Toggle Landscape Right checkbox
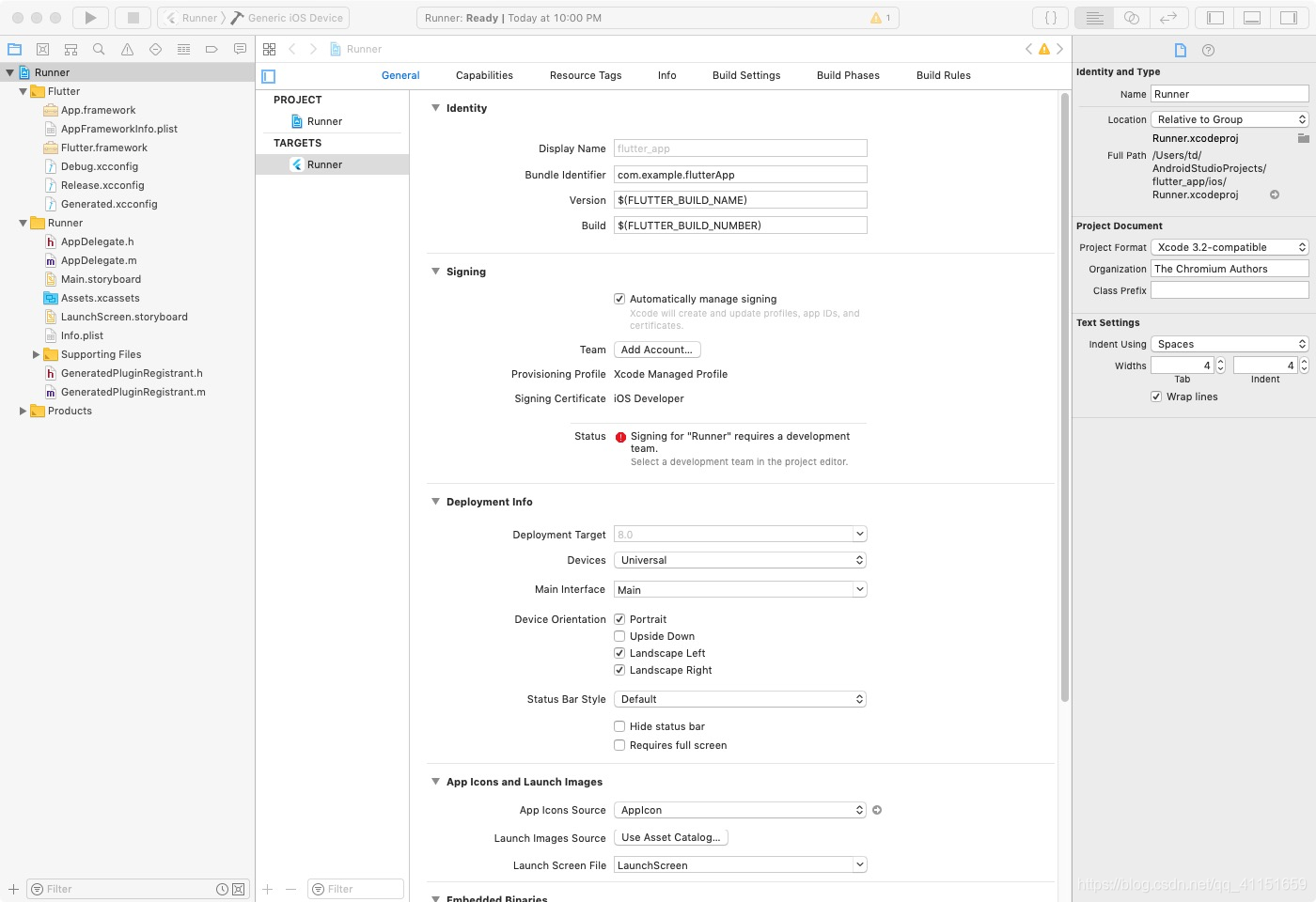 [619, 670]
